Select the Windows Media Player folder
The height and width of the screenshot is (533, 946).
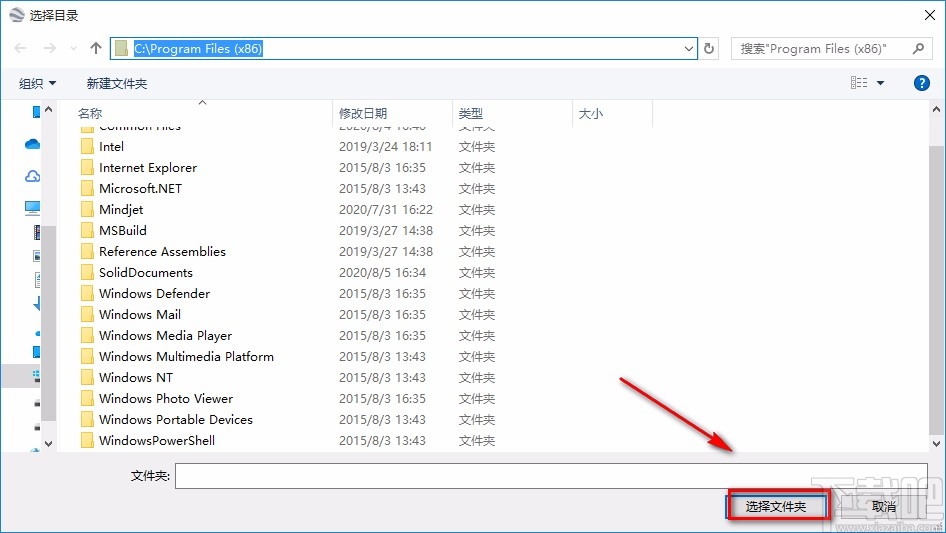pos(165,336)
